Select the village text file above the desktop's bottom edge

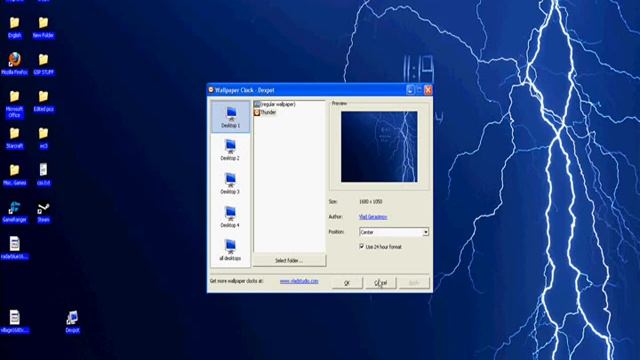tap(15, 322)
